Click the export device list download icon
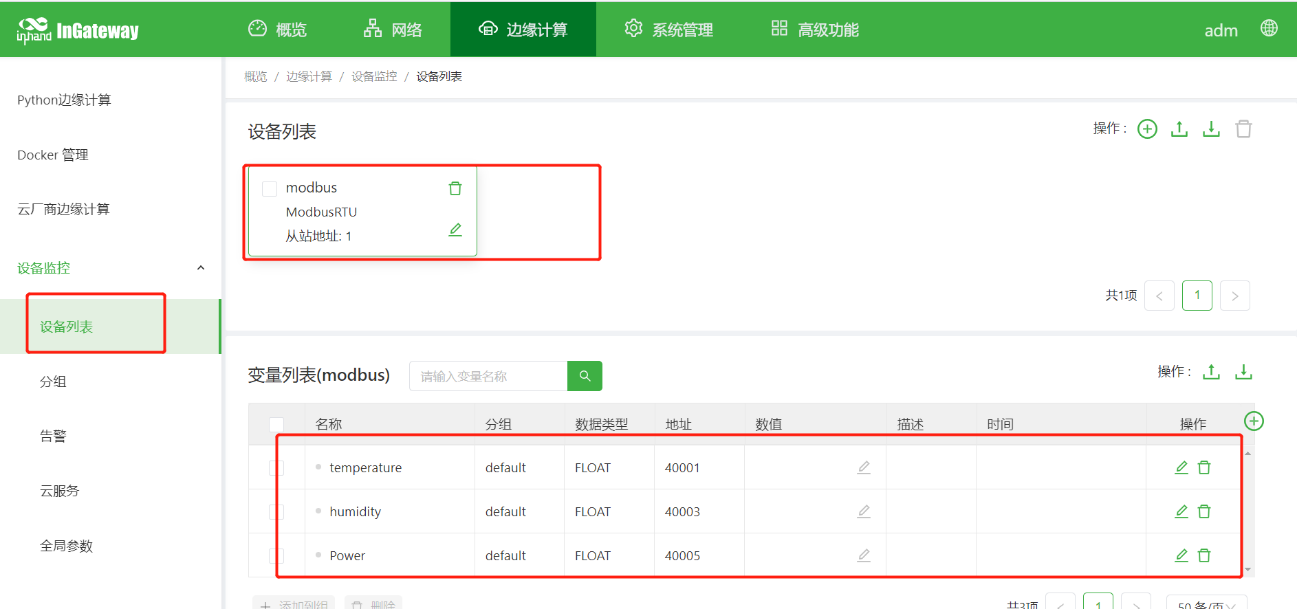Viewport: 1297px width, 609px height. coord(1211,129)
